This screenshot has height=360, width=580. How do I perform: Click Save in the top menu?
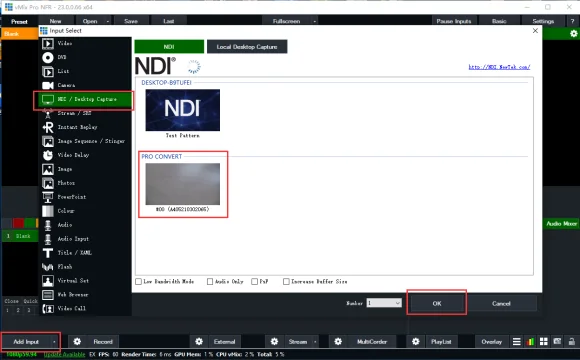131,21
